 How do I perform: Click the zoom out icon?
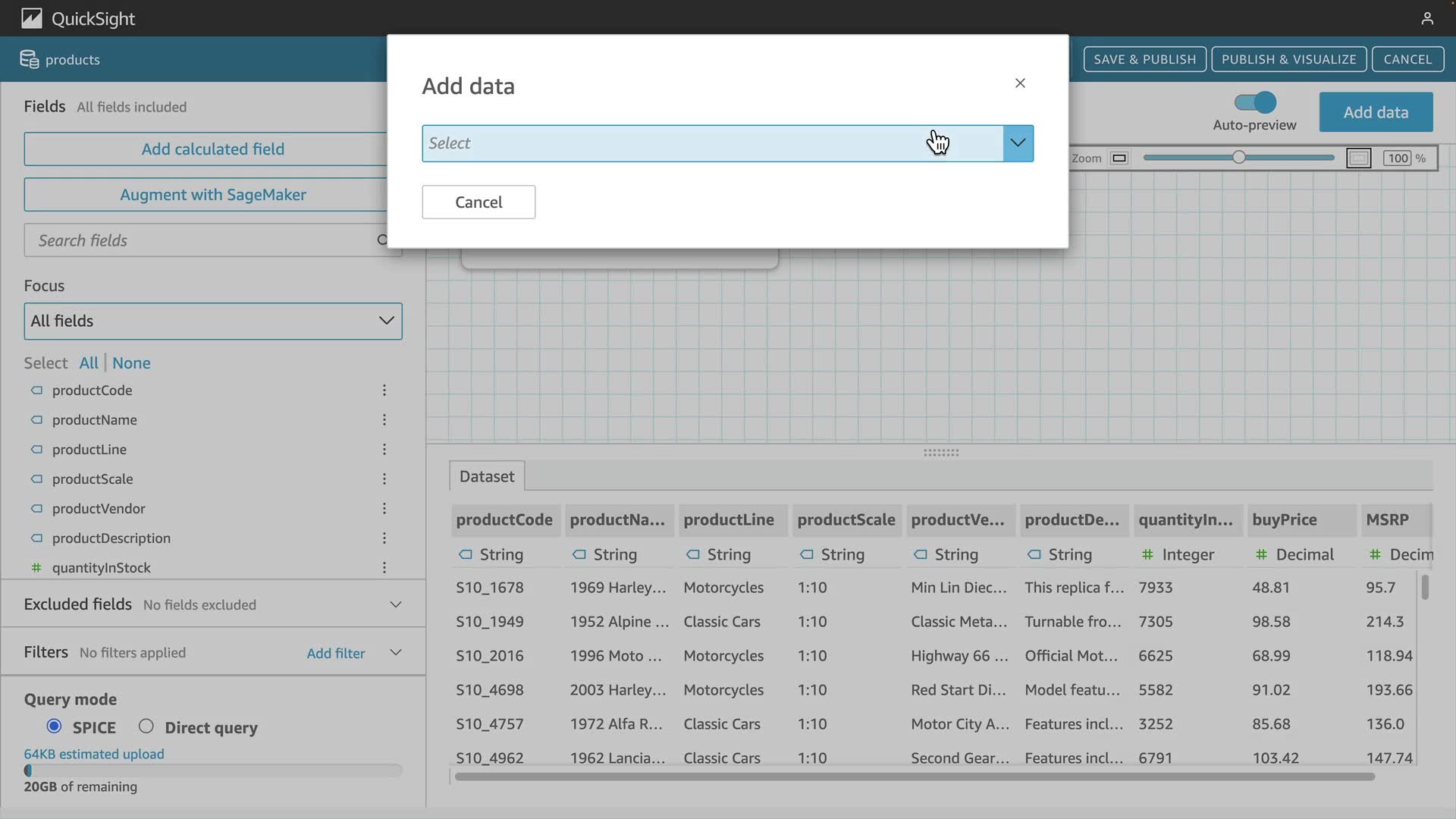(x=1119, y=158)
